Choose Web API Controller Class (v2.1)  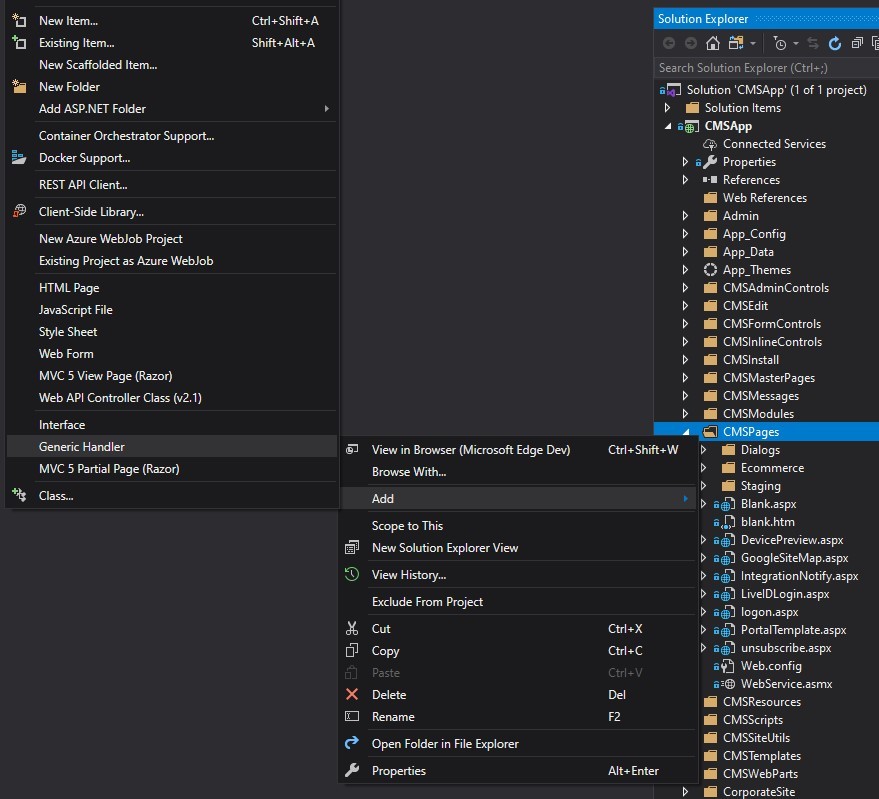[x=172, y=398]
